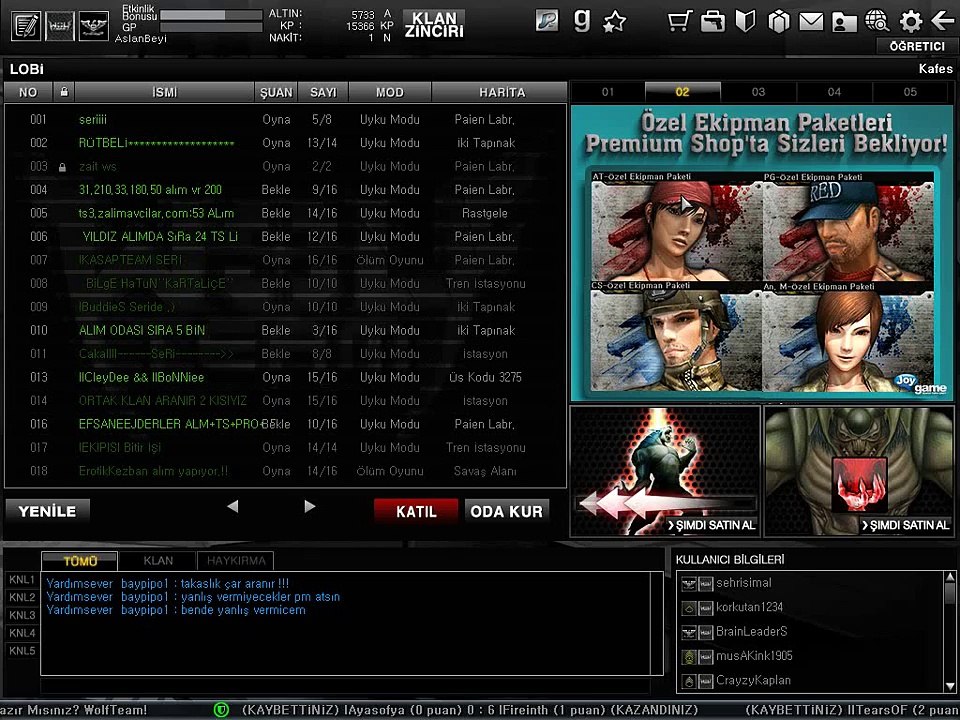Select channel KNL4
Image resolution: width=960 pixels, height=720 pixels.
22,633
